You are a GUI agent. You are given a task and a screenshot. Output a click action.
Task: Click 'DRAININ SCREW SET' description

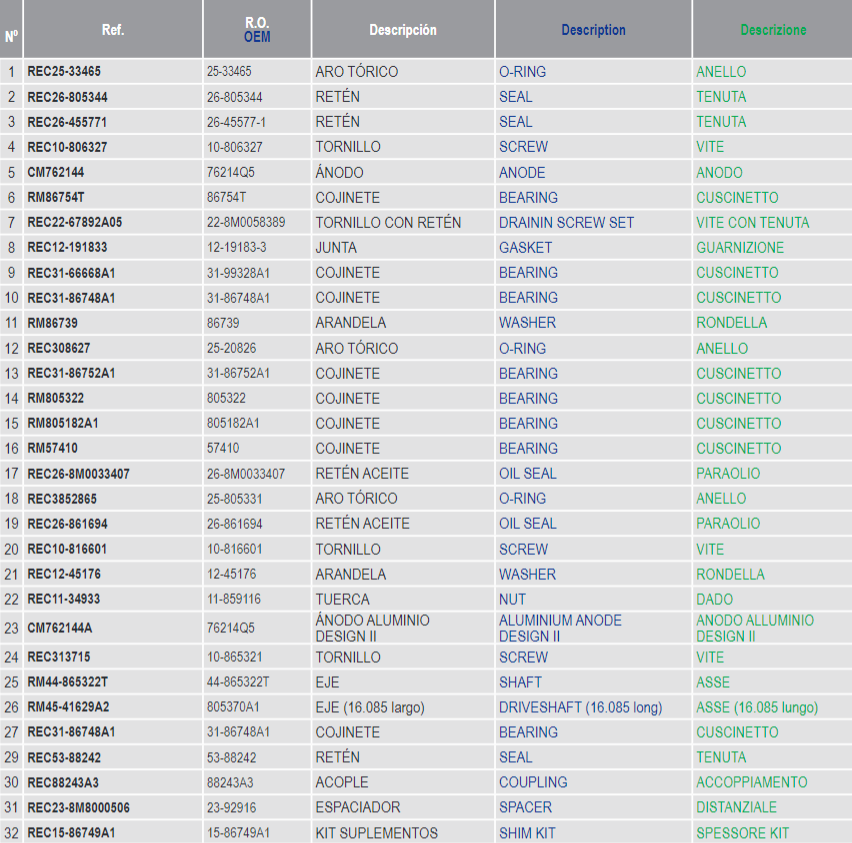[x=566, y=223]
